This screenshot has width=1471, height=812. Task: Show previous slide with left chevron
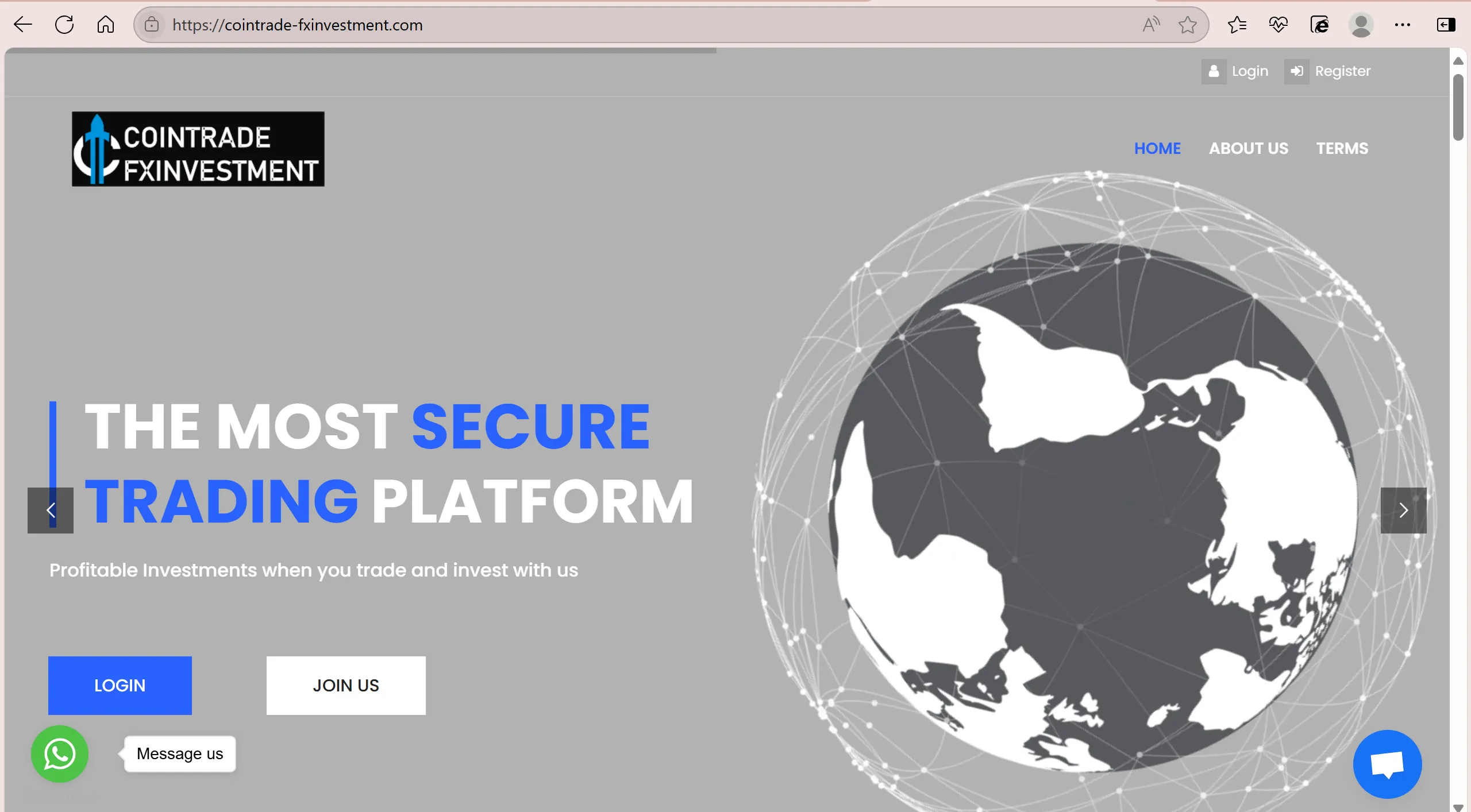51,511
